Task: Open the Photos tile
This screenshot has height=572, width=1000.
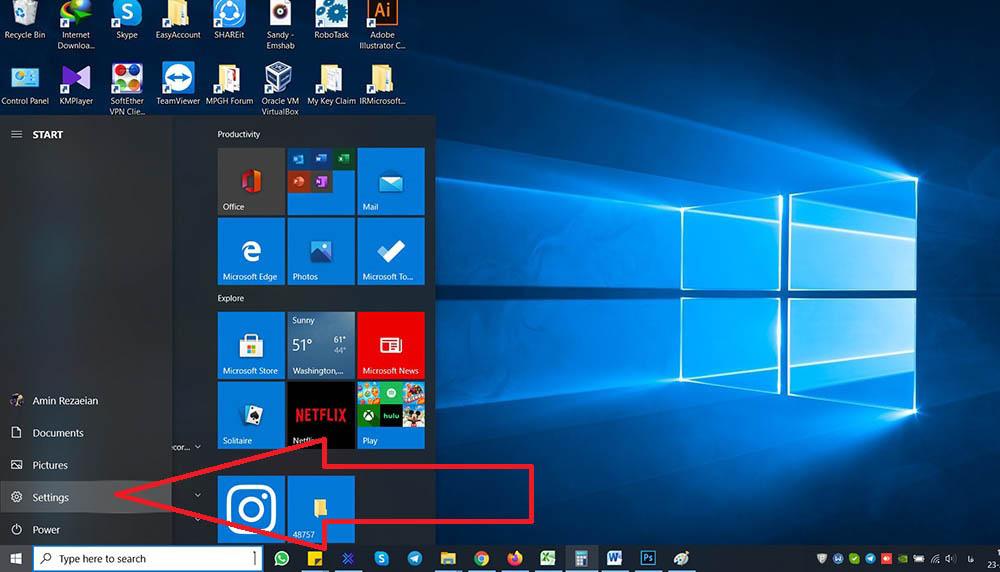Action: pyautogui.click(x=321, y=251)
